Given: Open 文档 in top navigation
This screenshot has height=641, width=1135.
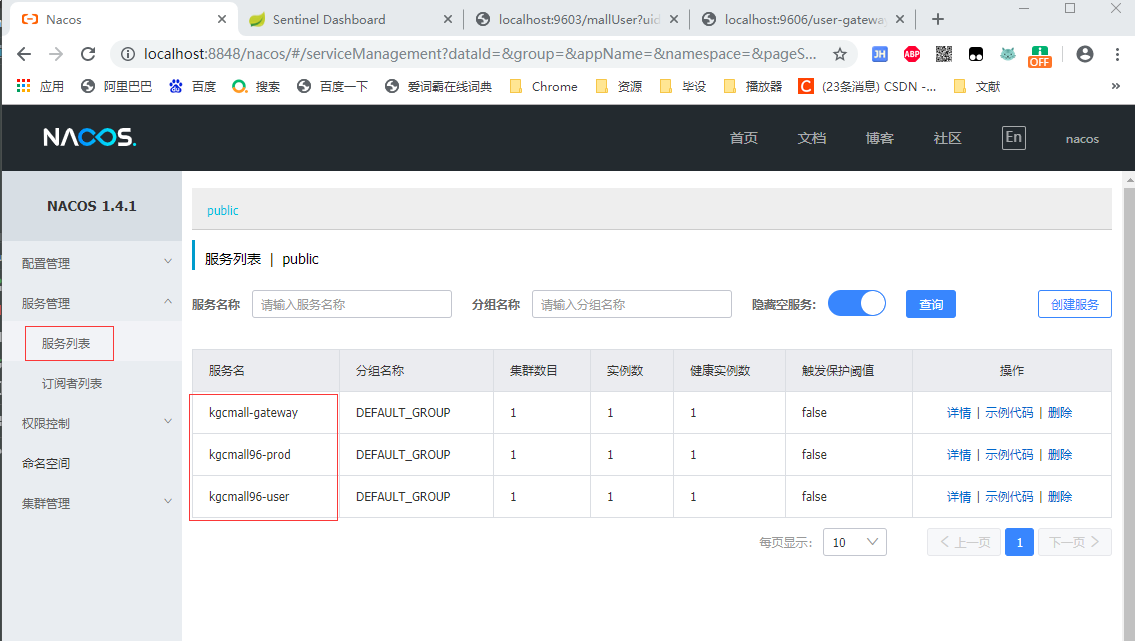Looking at the screenshot, I should coord(811,138).
